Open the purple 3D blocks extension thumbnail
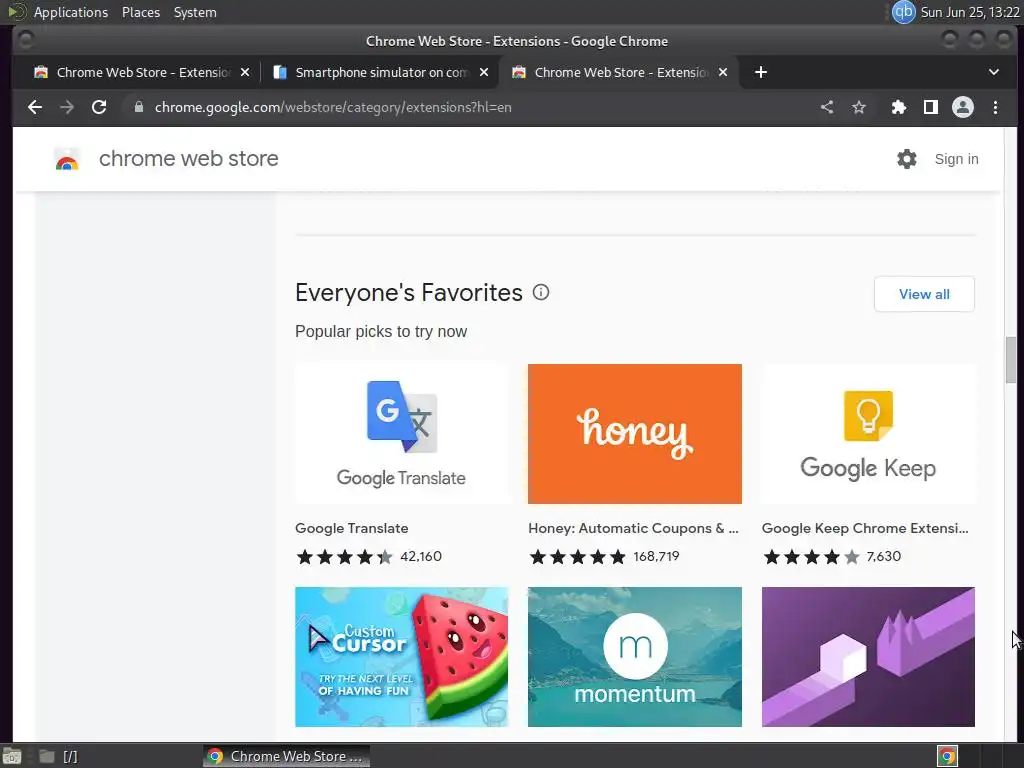The height and width of the screenshot is (768, 1024). [868, 656]
